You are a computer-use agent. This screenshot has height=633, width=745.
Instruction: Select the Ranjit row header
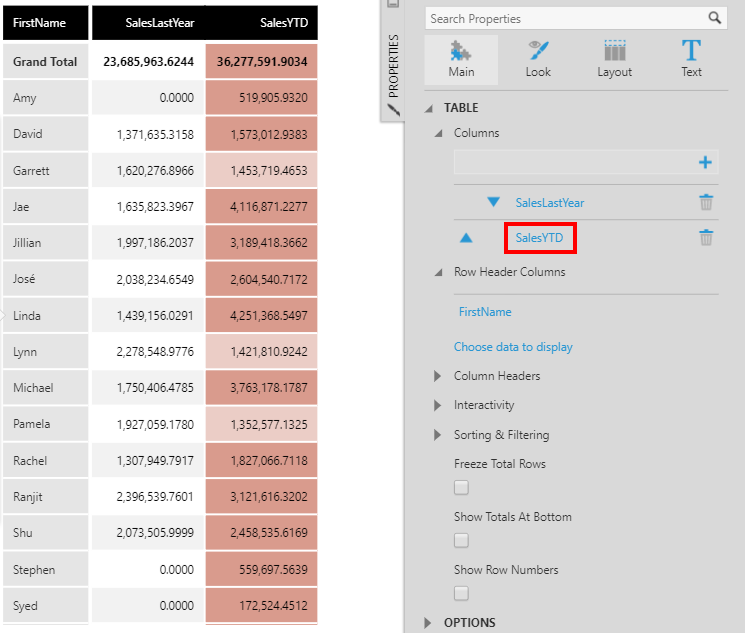pos(46,496)
